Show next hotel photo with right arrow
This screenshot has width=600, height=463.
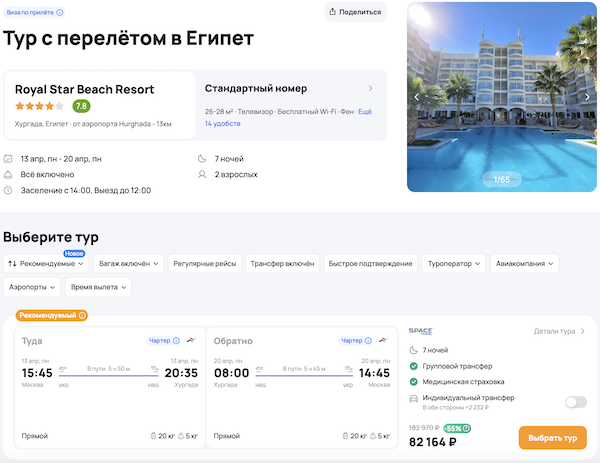pos(587,97)
